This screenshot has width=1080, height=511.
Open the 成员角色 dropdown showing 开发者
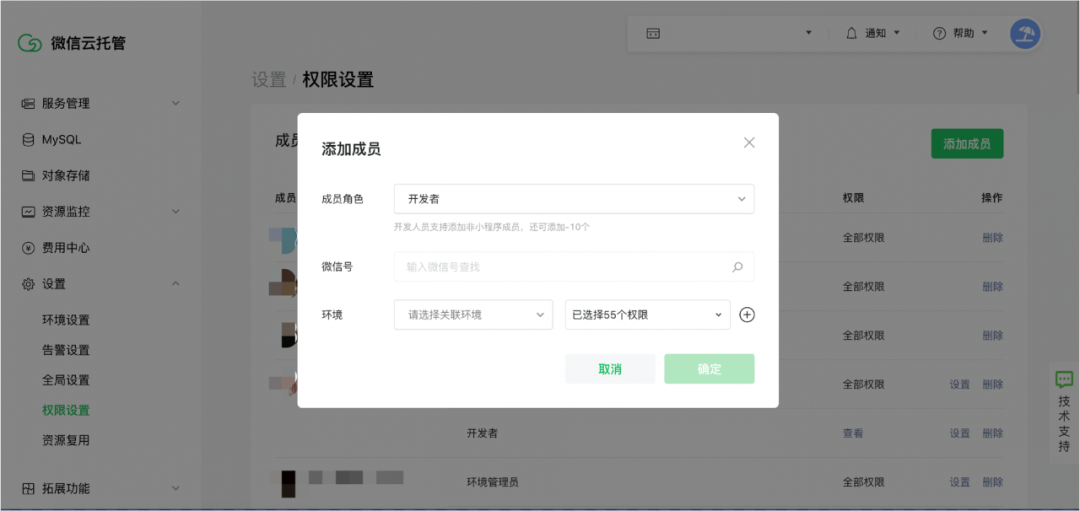574,199
